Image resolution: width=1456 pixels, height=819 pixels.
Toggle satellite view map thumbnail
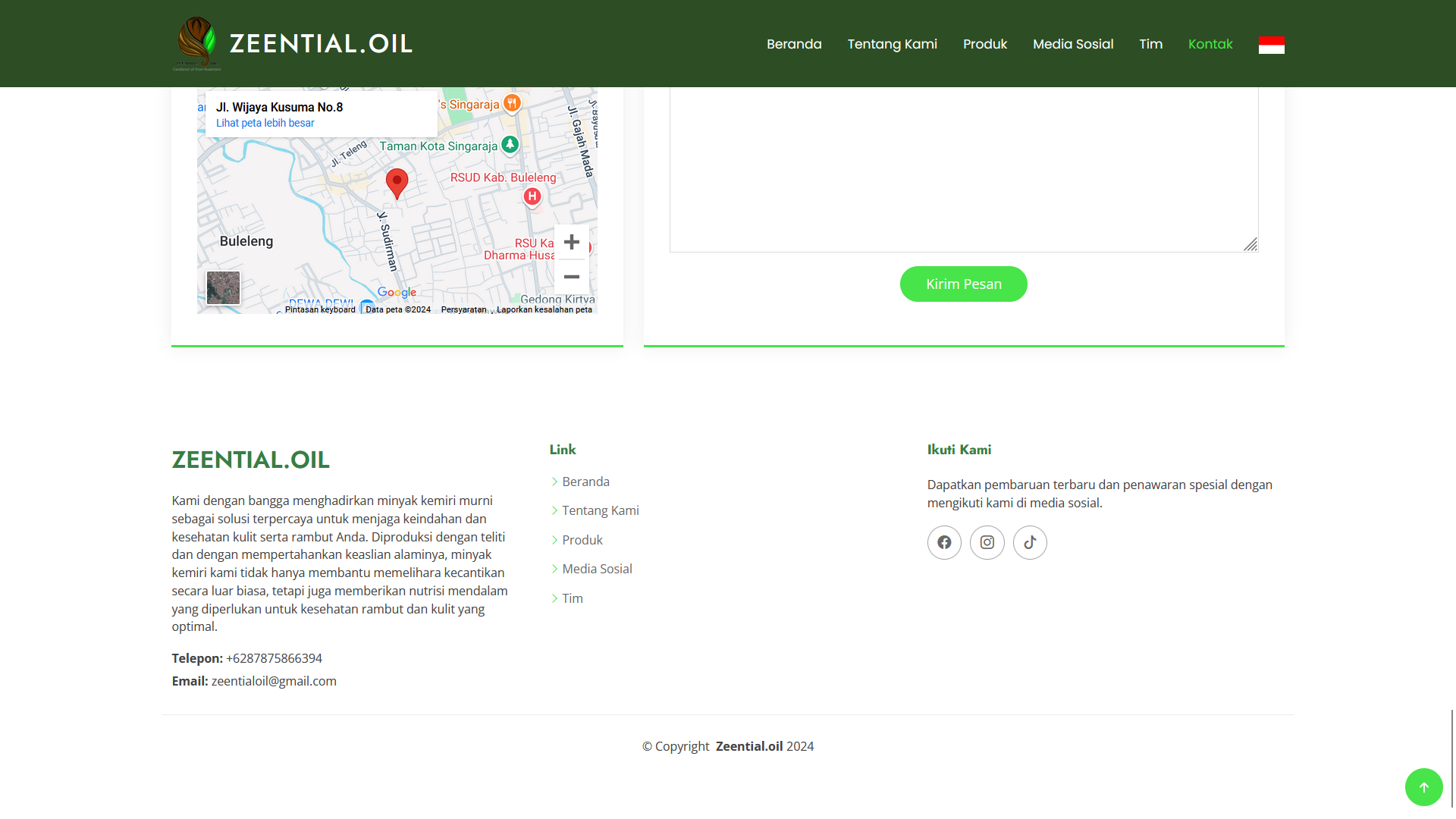tap(224, 288)
